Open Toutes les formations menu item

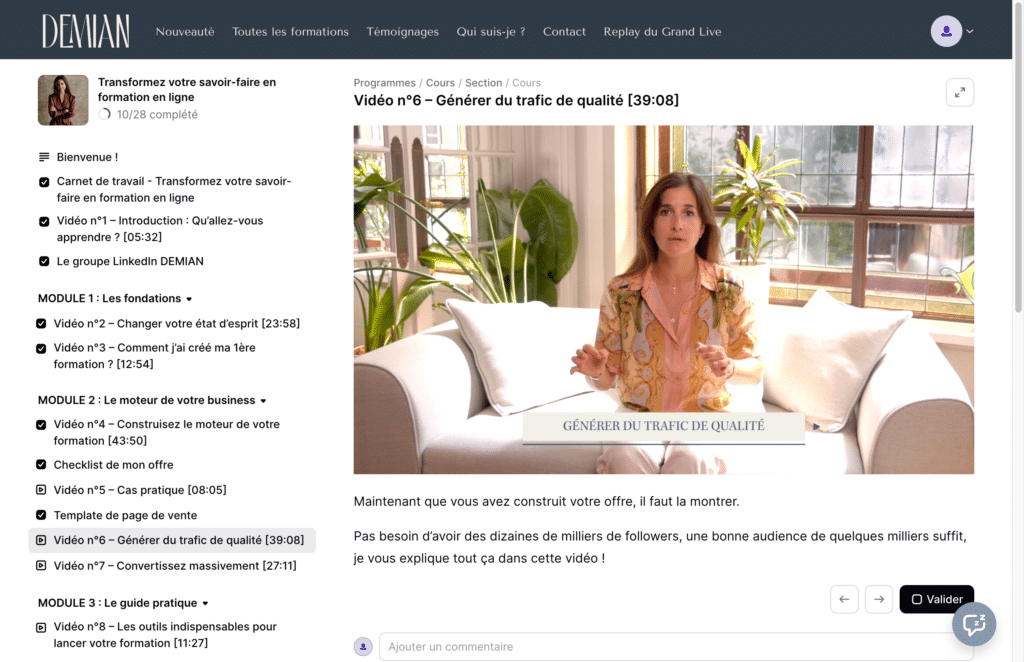[290, 31]
